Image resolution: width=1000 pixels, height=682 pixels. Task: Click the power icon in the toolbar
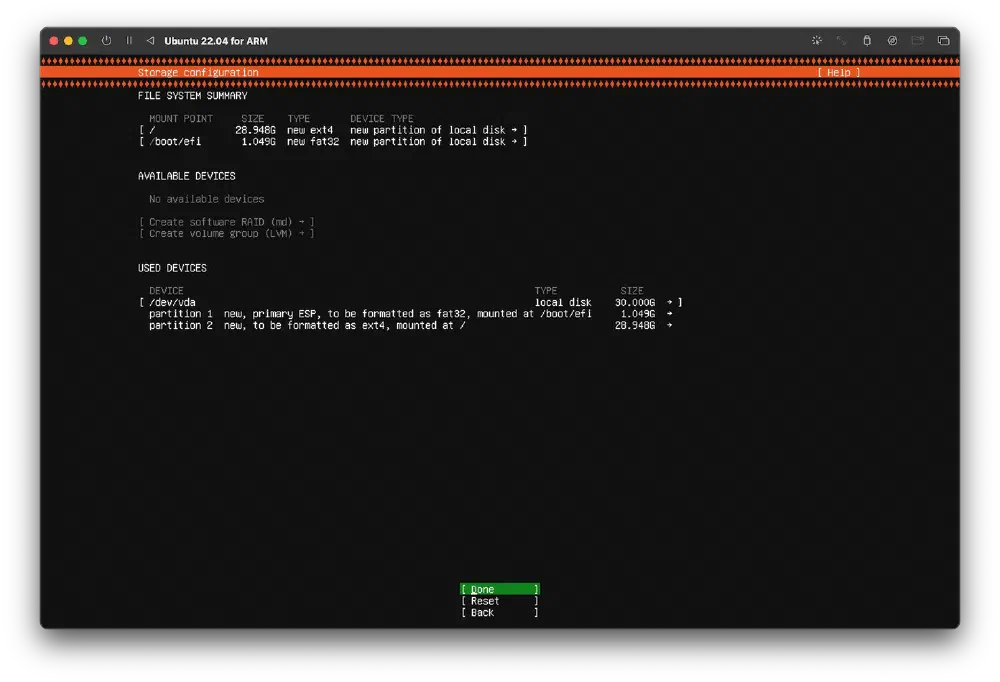tap(105, 41)
